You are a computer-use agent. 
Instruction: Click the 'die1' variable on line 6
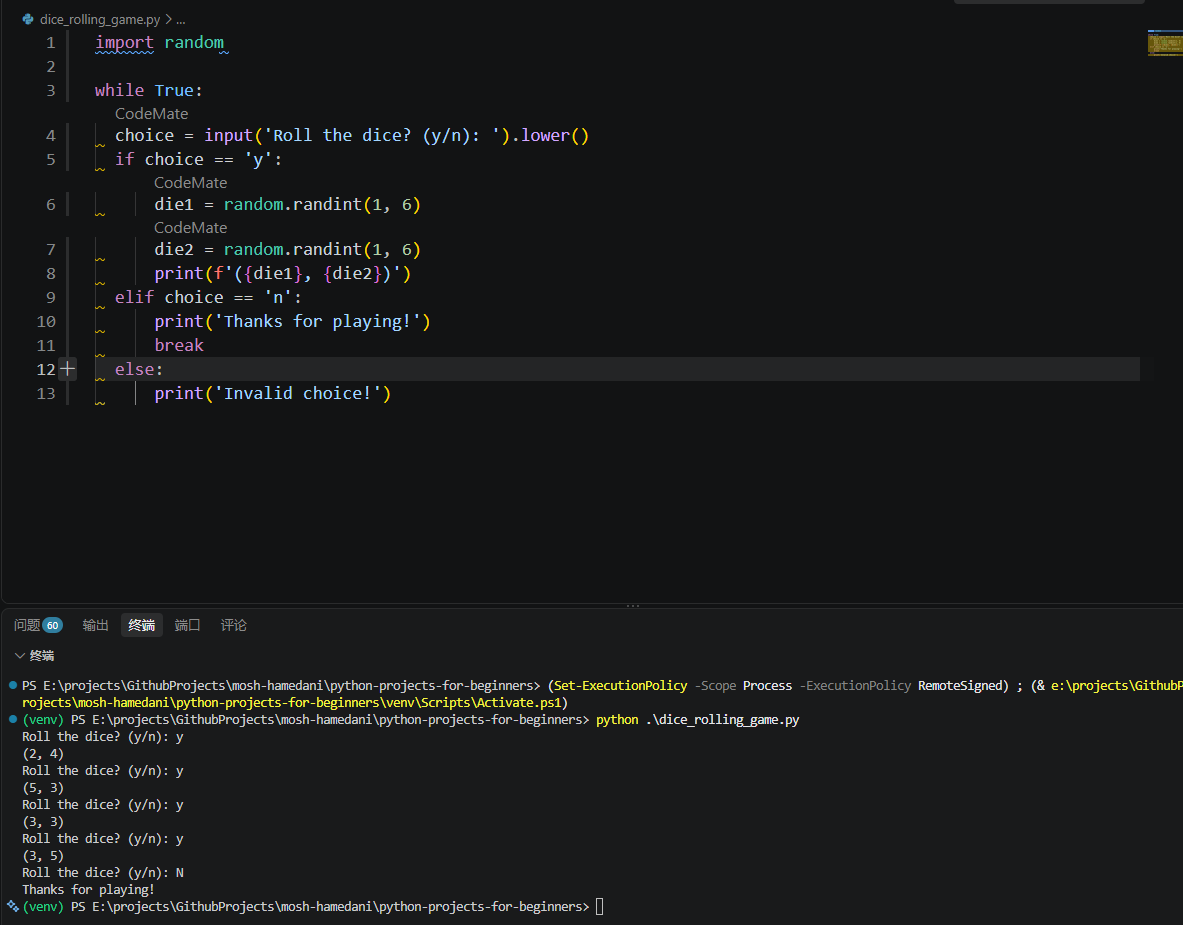point(174,204)
